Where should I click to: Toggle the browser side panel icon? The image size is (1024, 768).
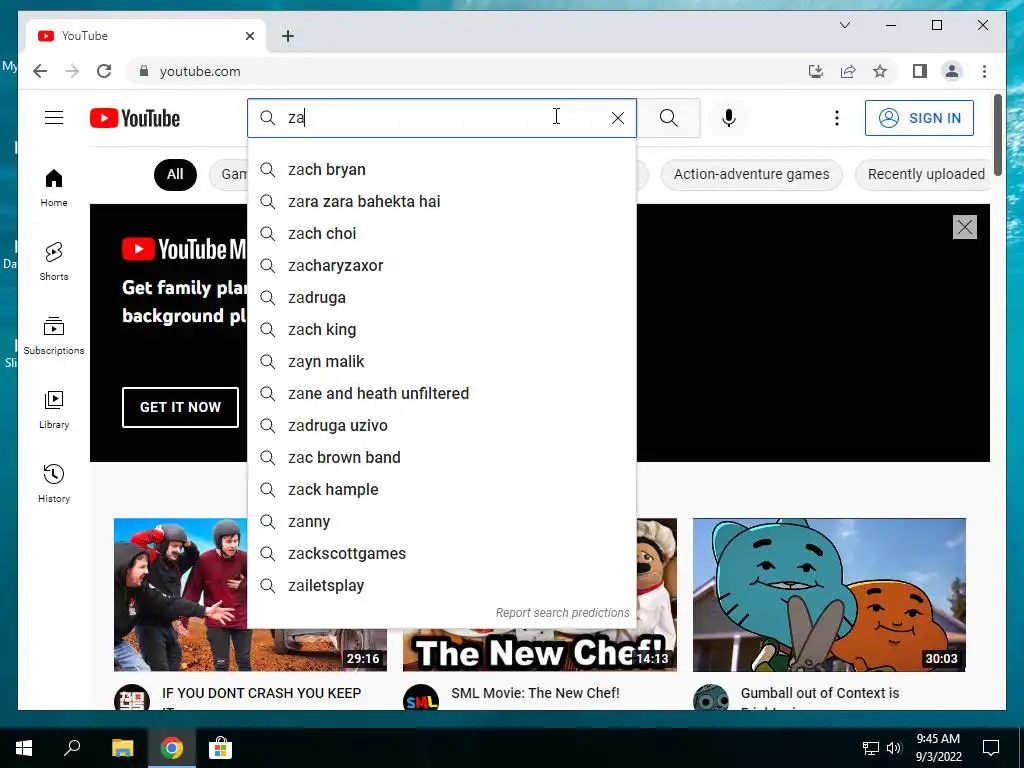[920, 71]
